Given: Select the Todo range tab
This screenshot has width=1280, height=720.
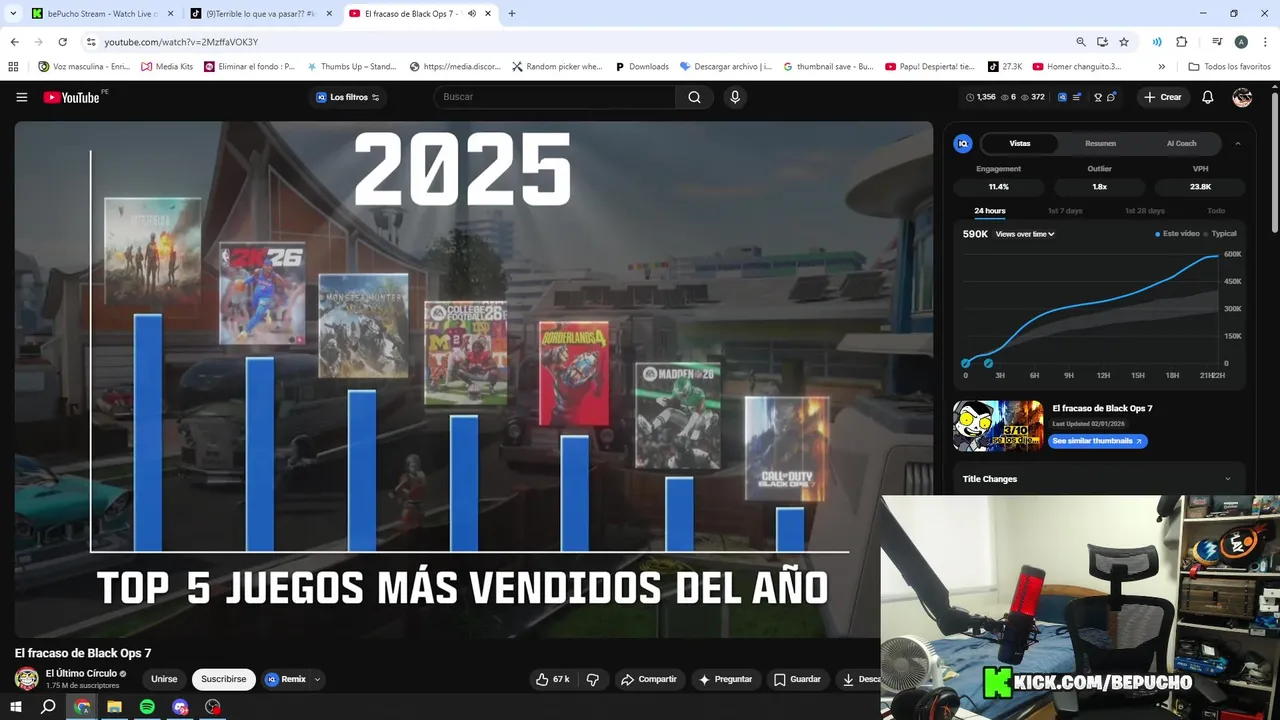Looking at the screenshot, I should (1216, 211).
